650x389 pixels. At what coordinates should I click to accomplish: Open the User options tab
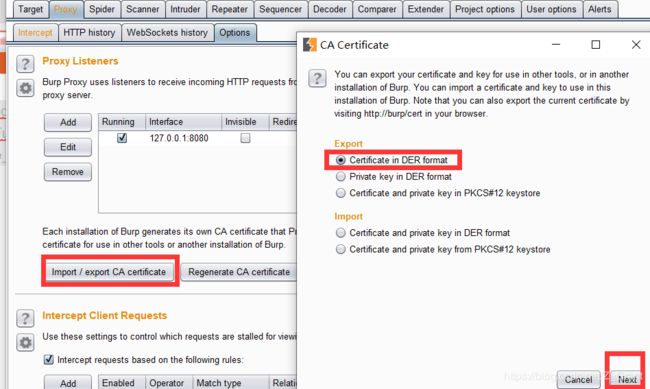[551, 9]
